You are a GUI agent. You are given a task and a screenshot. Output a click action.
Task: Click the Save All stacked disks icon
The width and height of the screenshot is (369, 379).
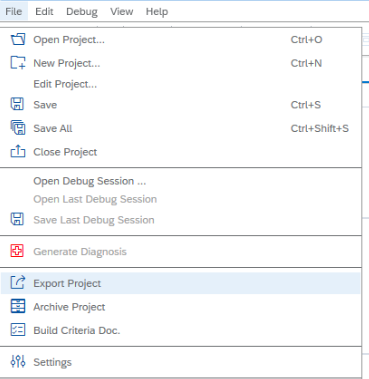[x=18, y=128]
